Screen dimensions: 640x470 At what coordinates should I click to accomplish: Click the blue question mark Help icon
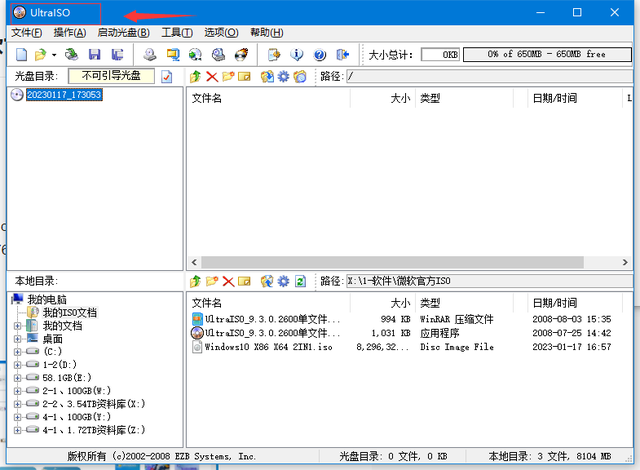pyautogui.click(x=320, y=54)
